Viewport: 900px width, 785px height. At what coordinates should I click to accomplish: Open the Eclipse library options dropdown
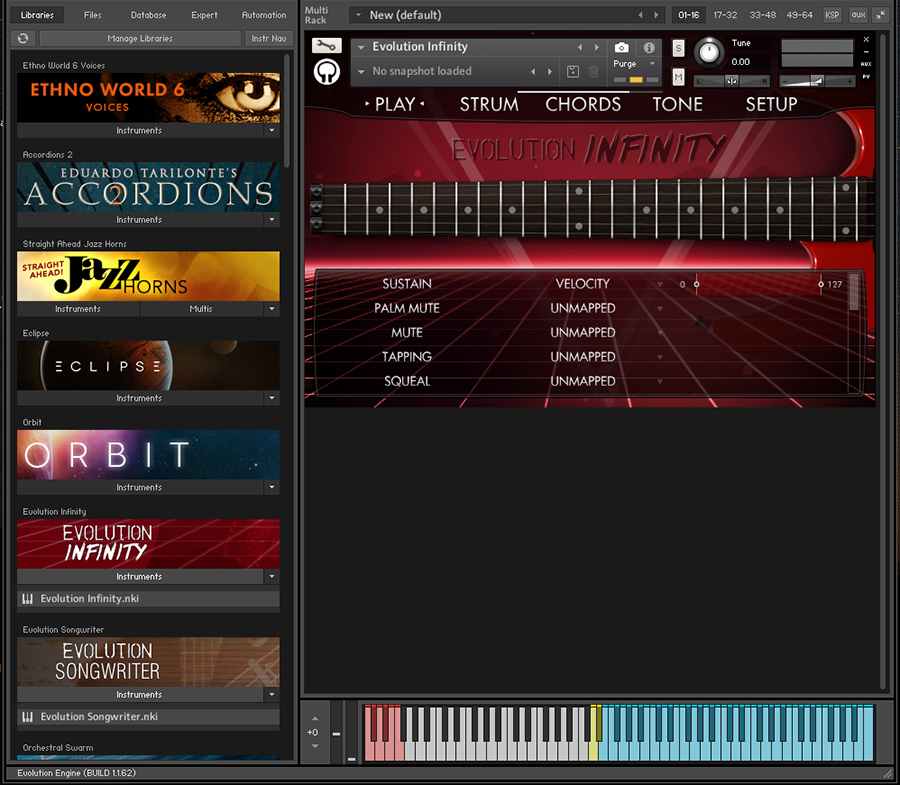[x=271, y=398]
